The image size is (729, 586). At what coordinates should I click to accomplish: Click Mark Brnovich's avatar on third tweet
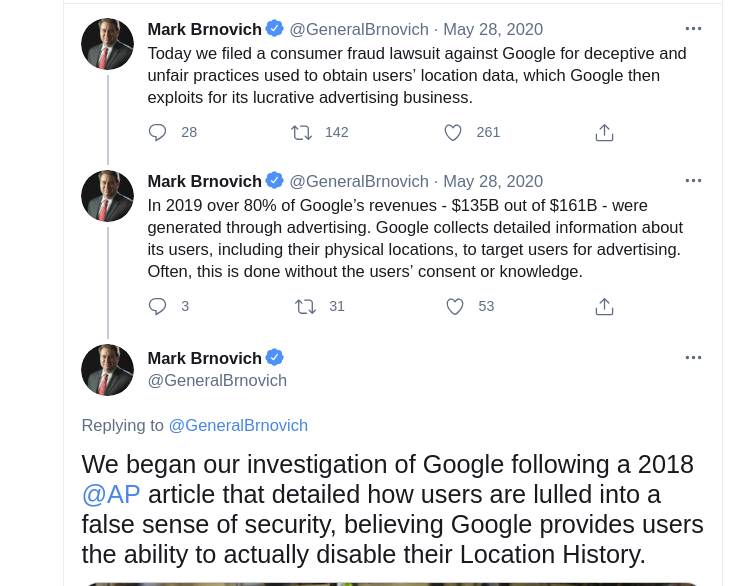[107, 370]
